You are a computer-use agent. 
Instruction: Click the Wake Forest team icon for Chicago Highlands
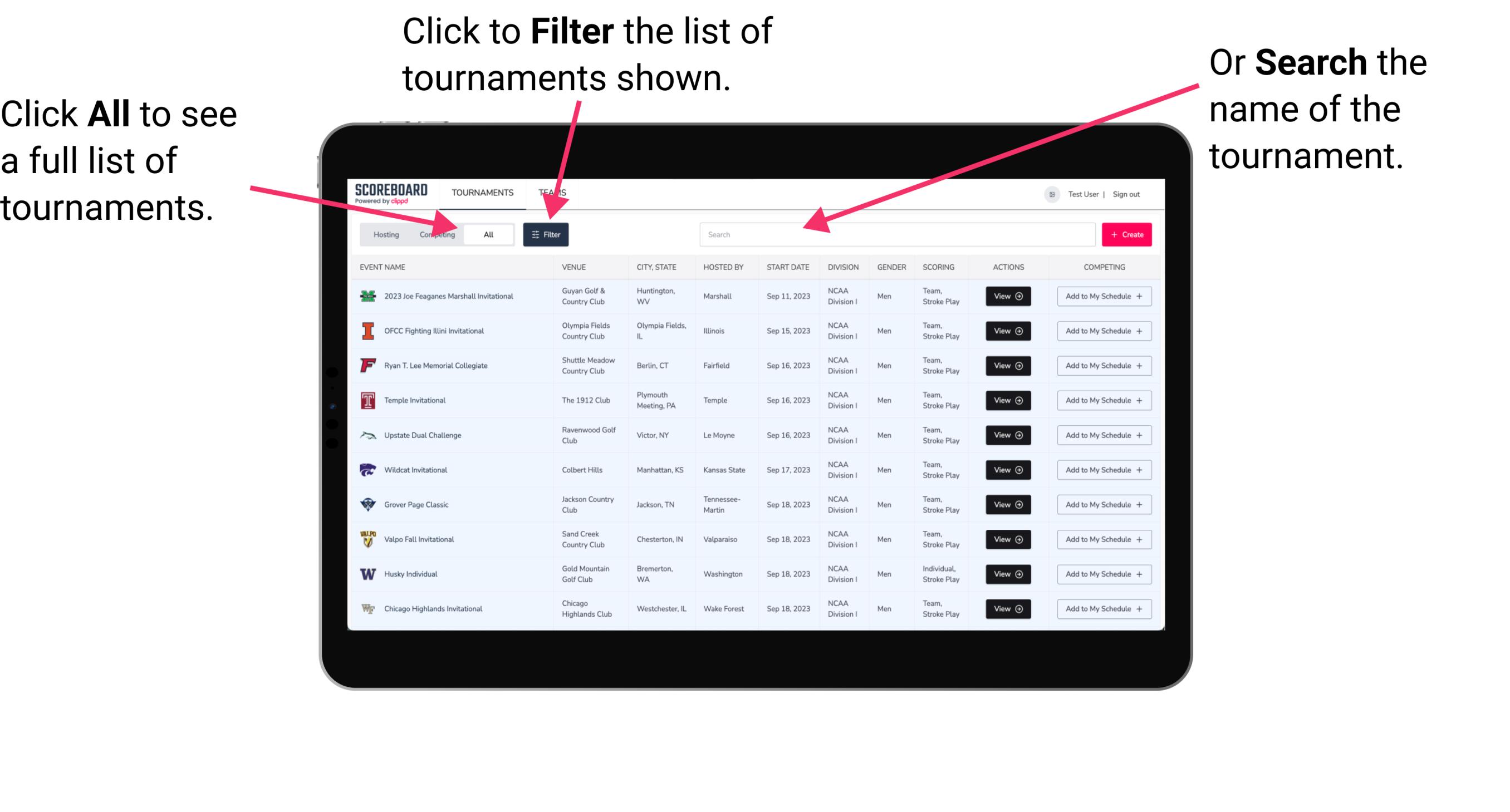pyautogui.click(x=366, y=608)
